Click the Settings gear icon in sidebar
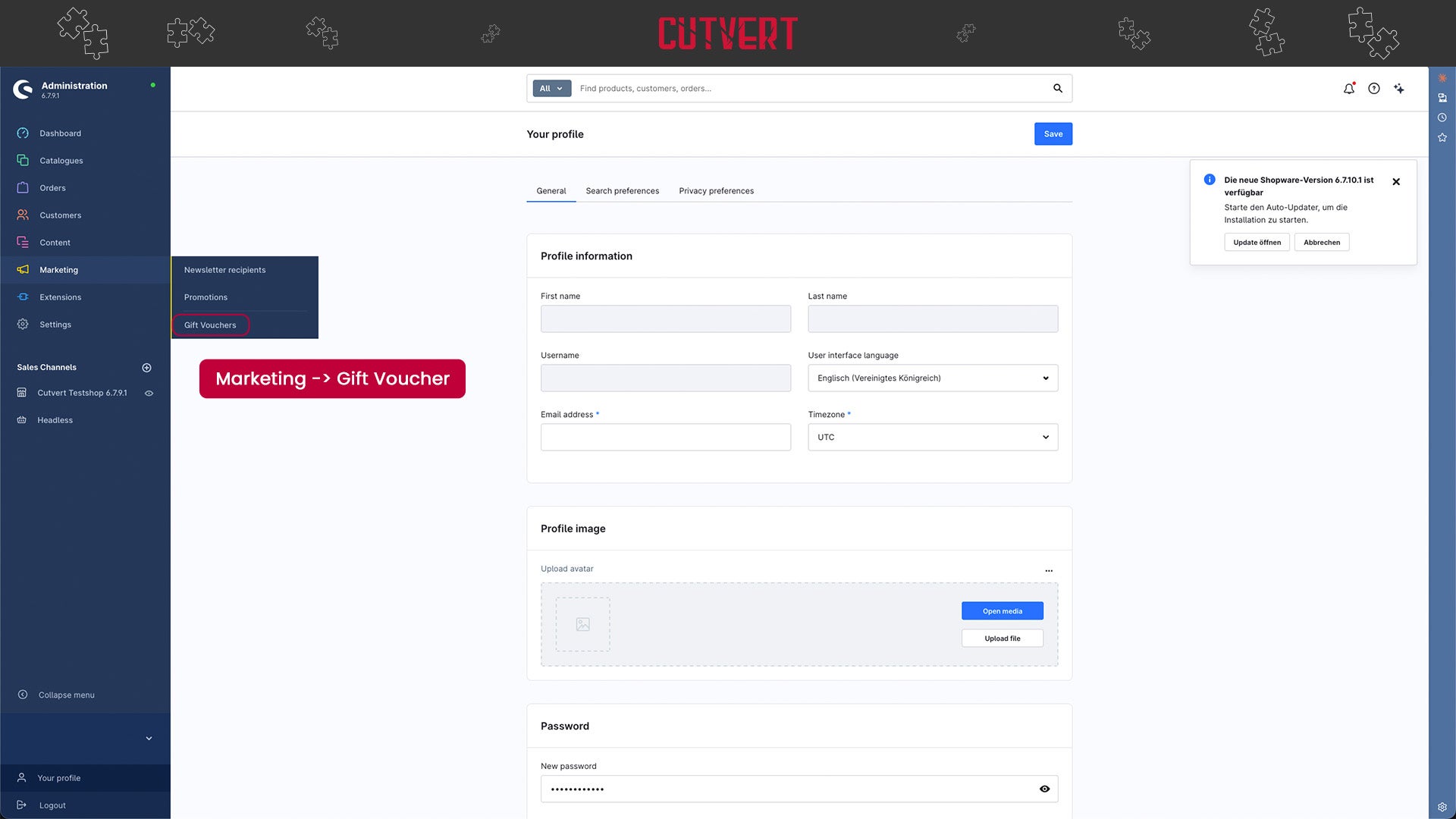 [x=23, y=324]
